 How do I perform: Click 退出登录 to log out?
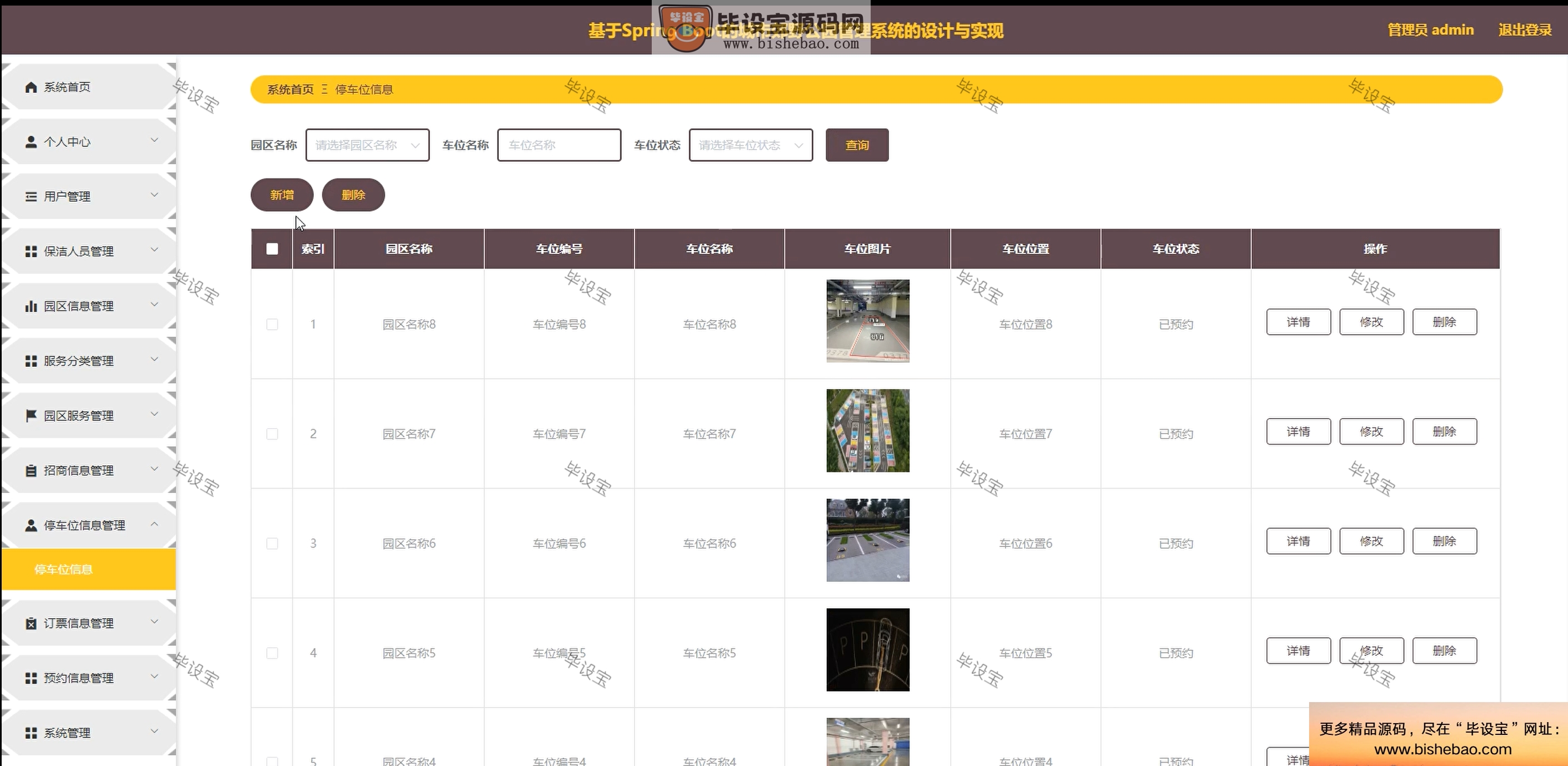coord(1525,30)
